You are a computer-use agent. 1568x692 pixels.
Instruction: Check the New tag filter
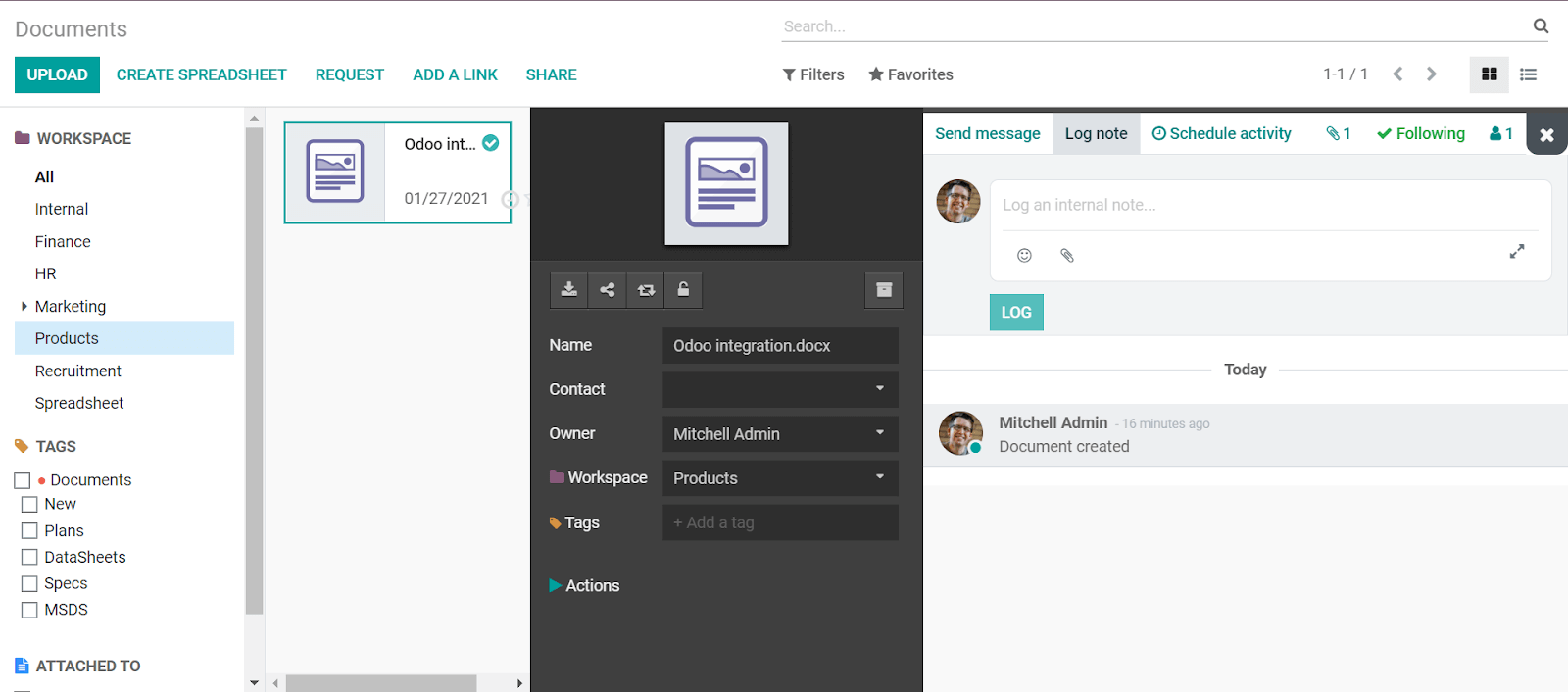tap(29, 504)
